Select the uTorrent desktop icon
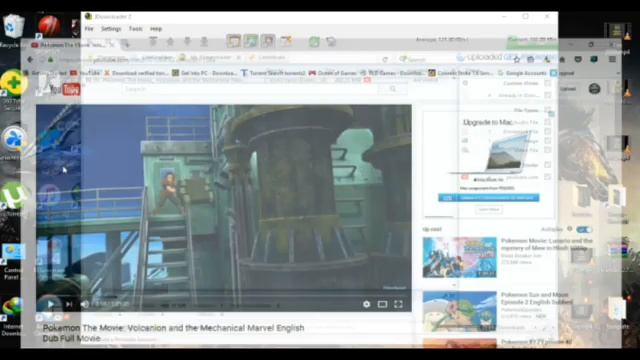The image size is (640, 360). [x=13, y=198]
